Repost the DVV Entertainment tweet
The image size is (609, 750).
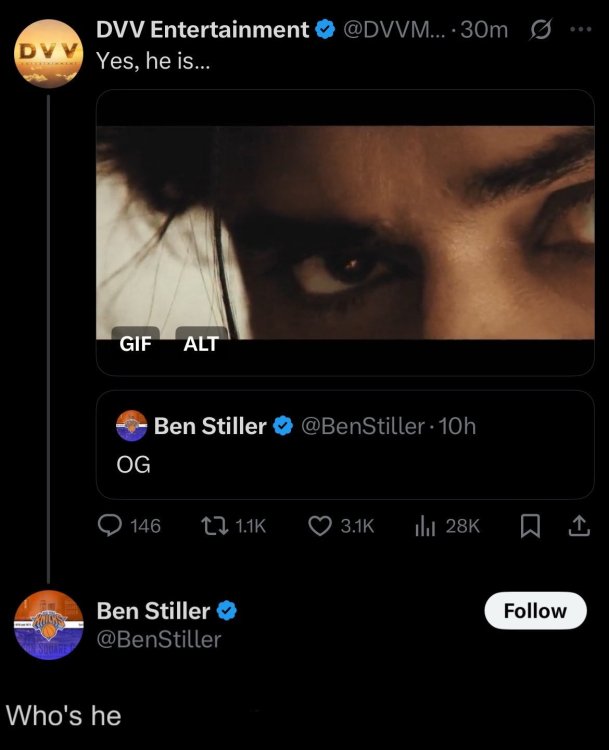213,525
